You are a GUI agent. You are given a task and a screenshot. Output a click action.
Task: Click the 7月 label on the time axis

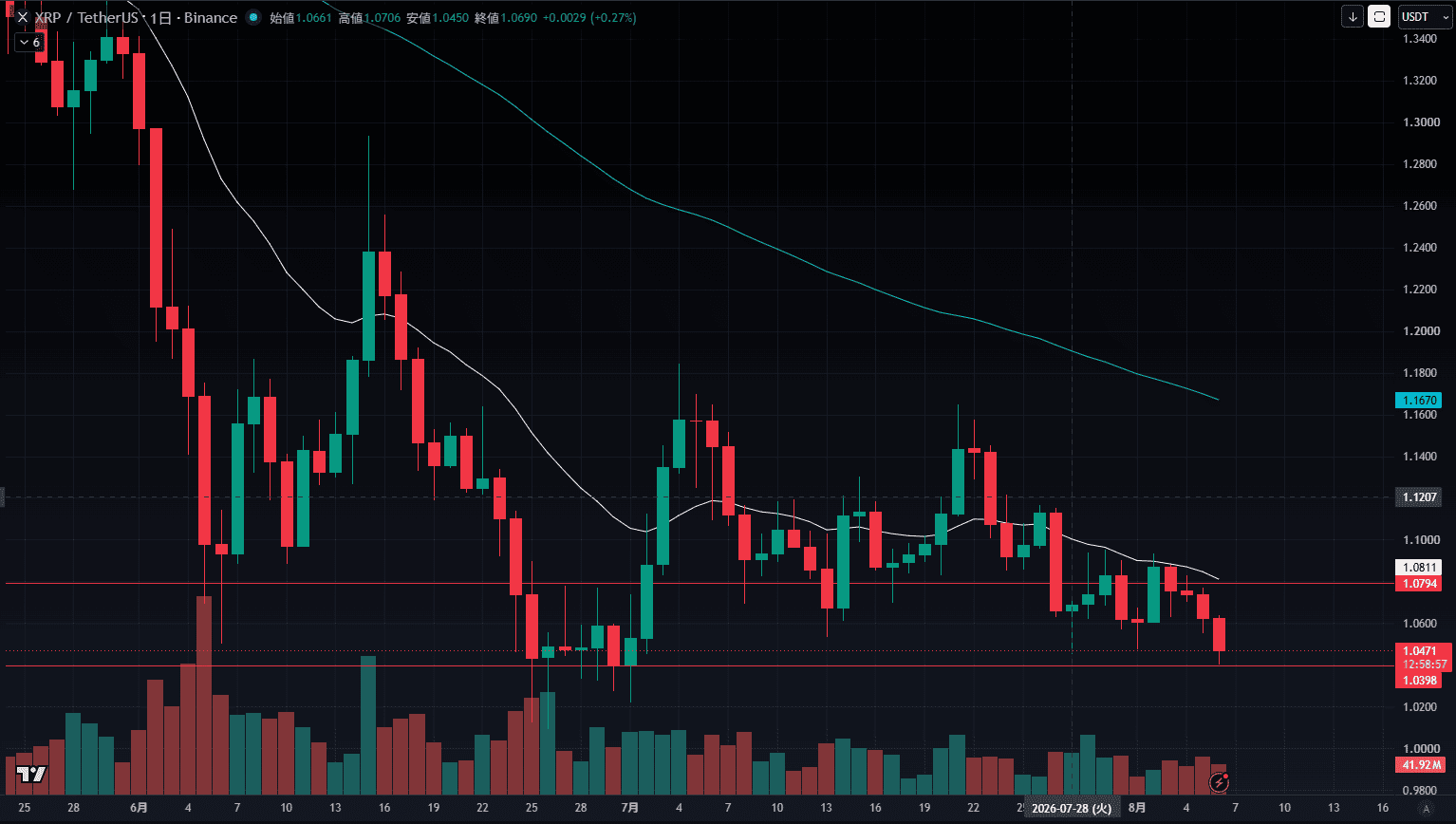[x=629, y=808]
